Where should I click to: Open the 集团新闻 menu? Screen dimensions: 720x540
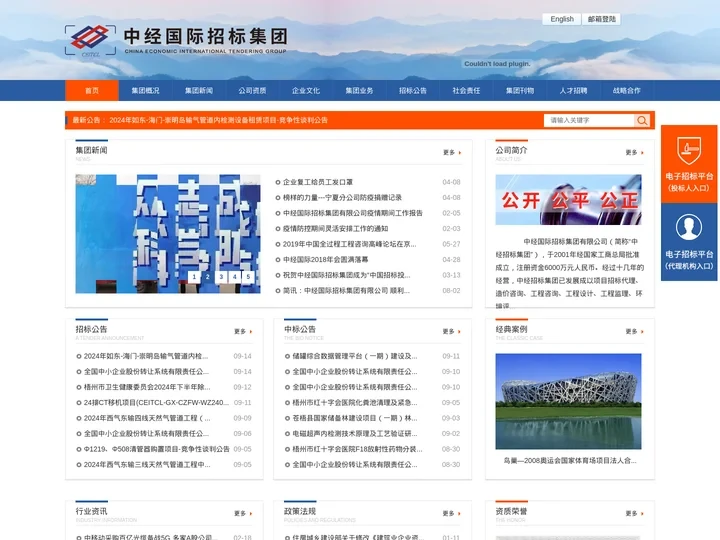coord(199,90)
